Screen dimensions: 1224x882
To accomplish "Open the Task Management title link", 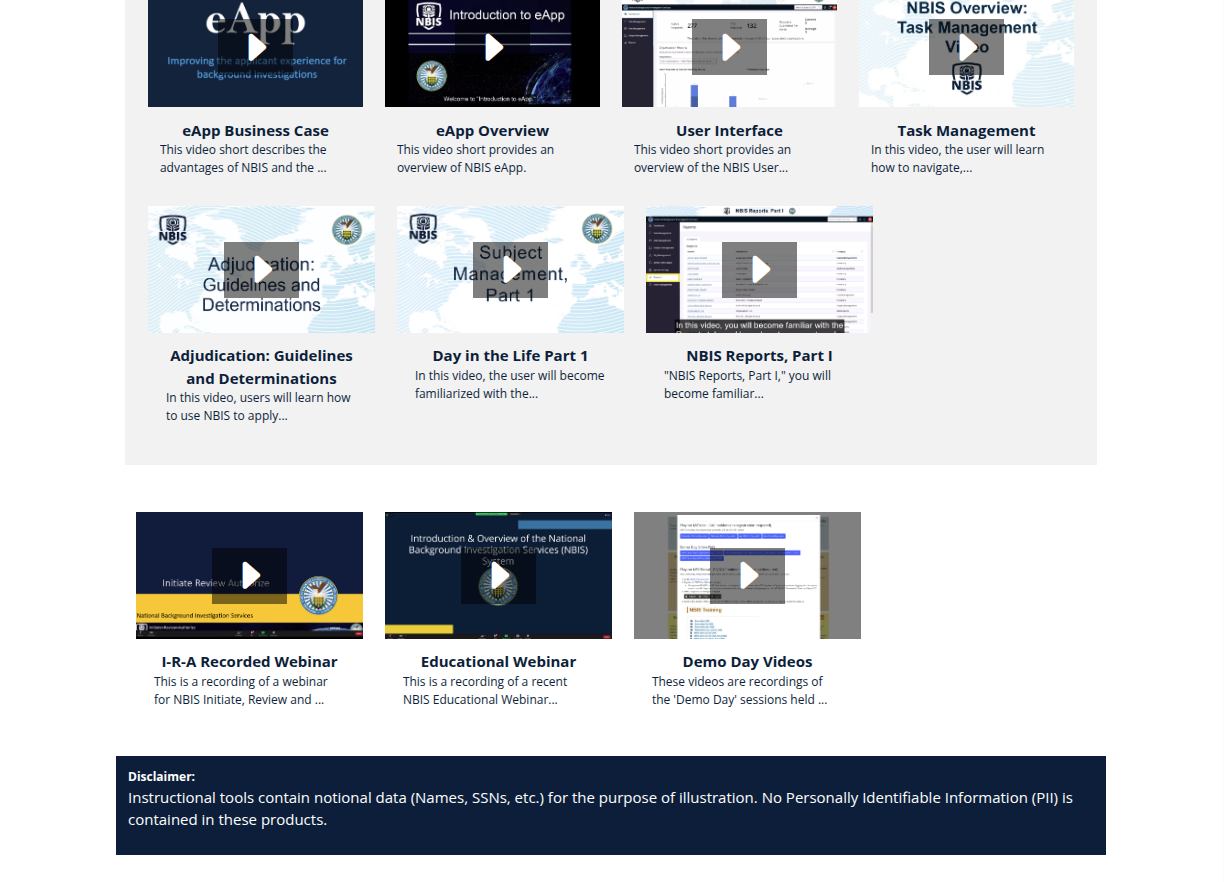I will coord(966,131).
